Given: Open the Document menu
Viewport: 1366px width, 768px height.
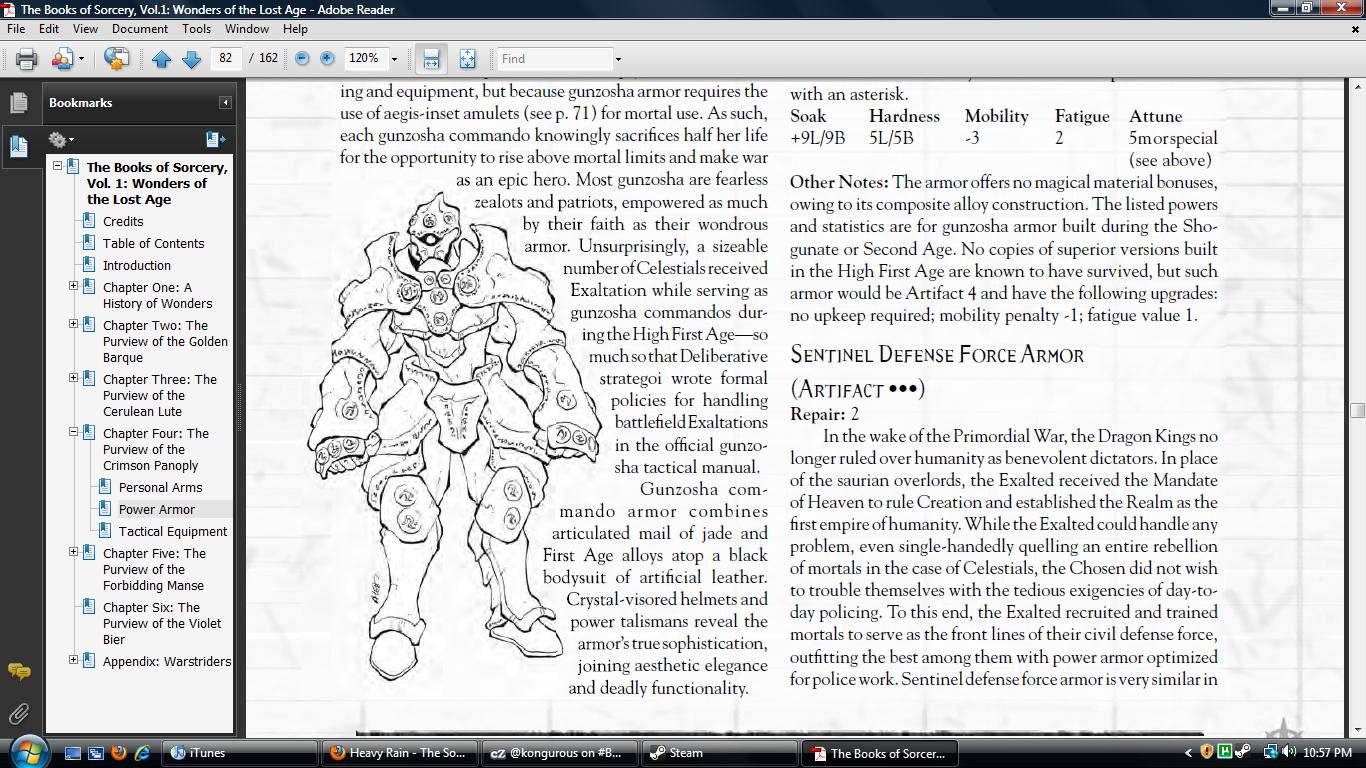Looking at the screenshot, I should pyautogui.click(x=140, y=29).
